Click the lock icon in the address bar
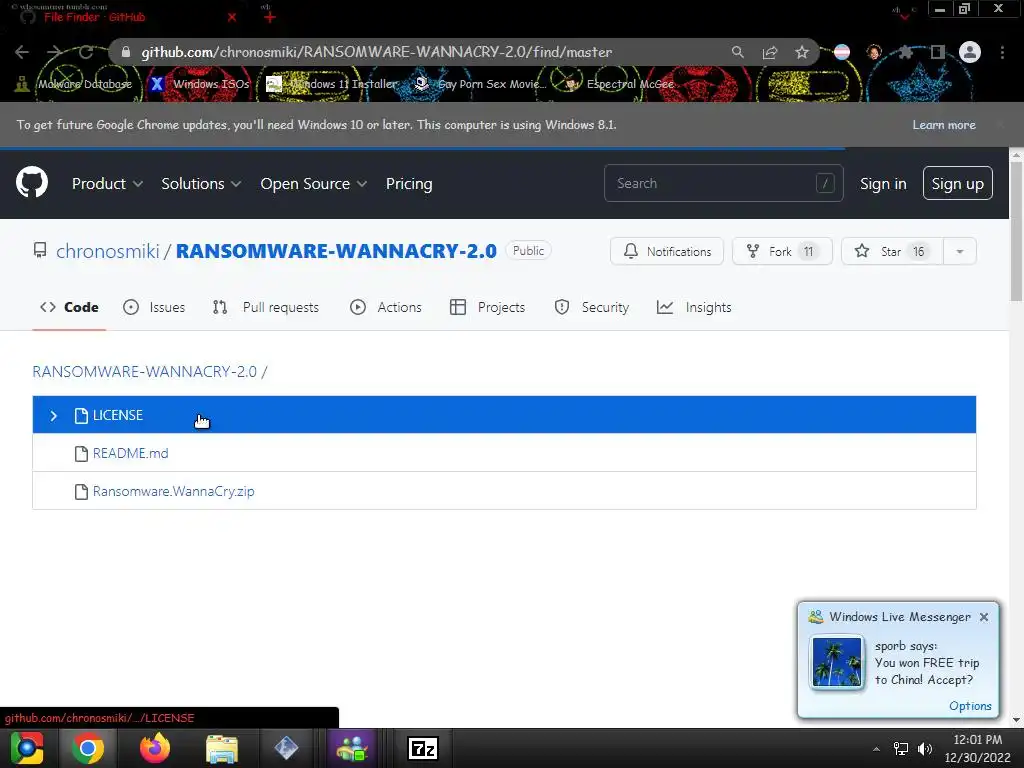 [x=126, y=52]
